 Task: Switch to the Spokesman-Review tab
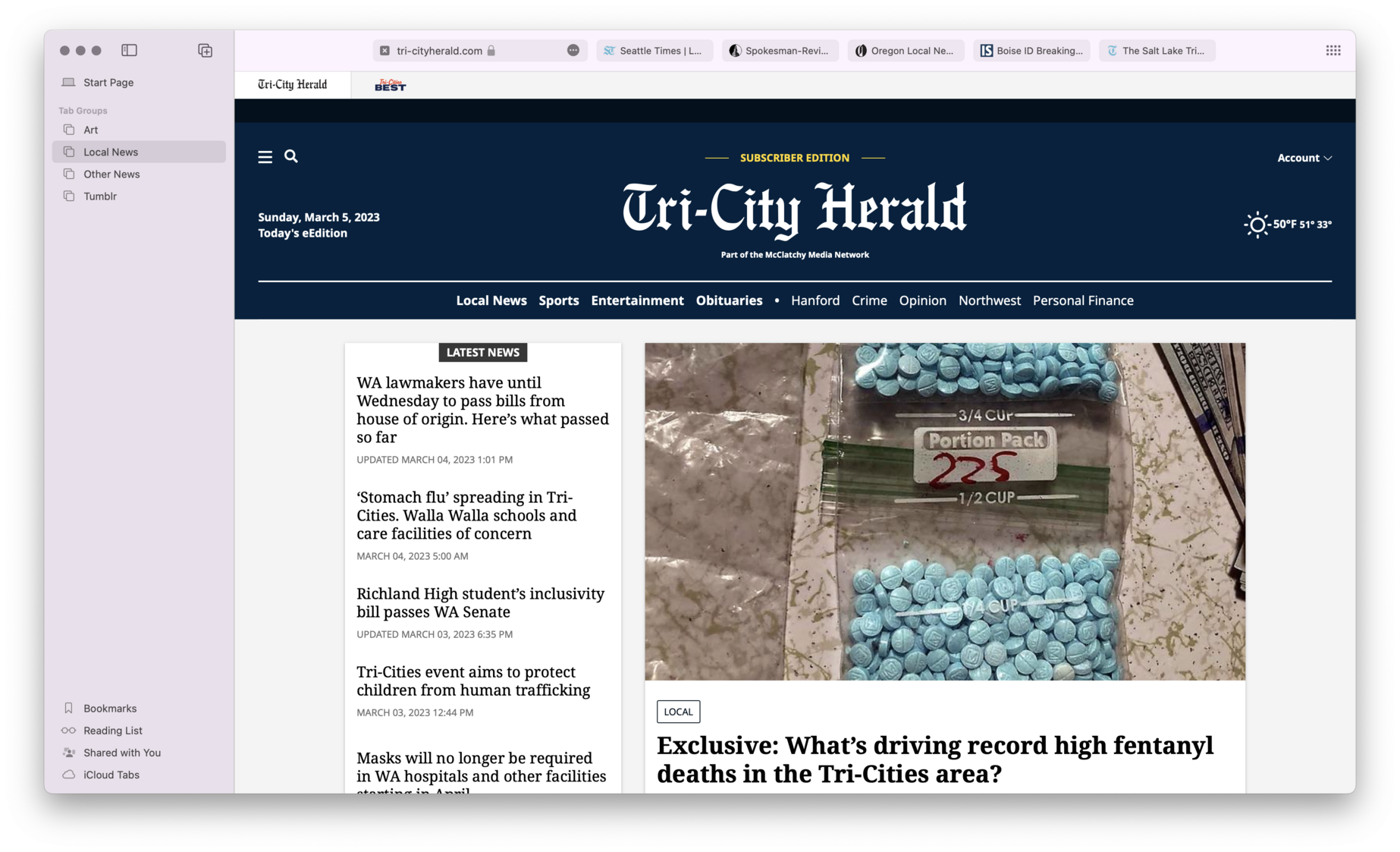780,51
